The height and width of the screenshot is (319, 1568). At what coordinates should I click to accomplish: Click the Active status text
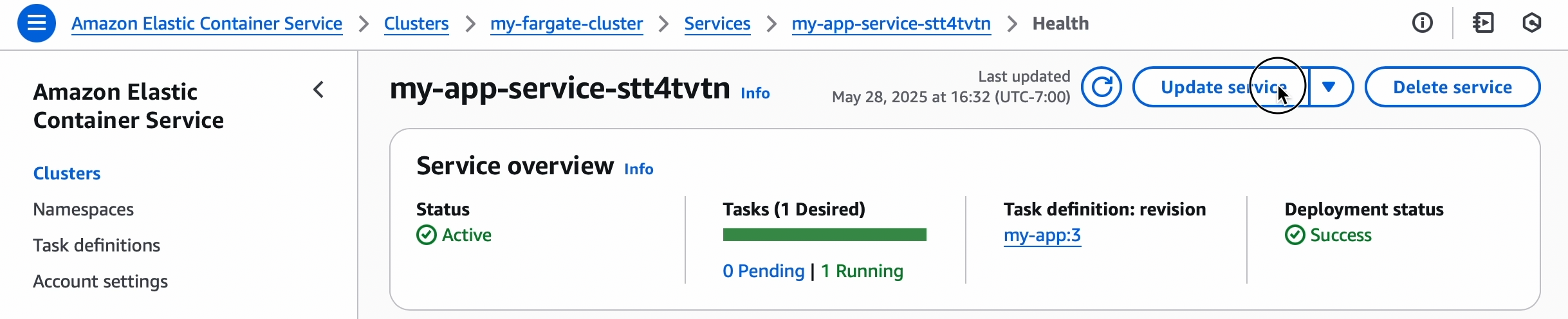pyautogui.click(x=466, y=235)
